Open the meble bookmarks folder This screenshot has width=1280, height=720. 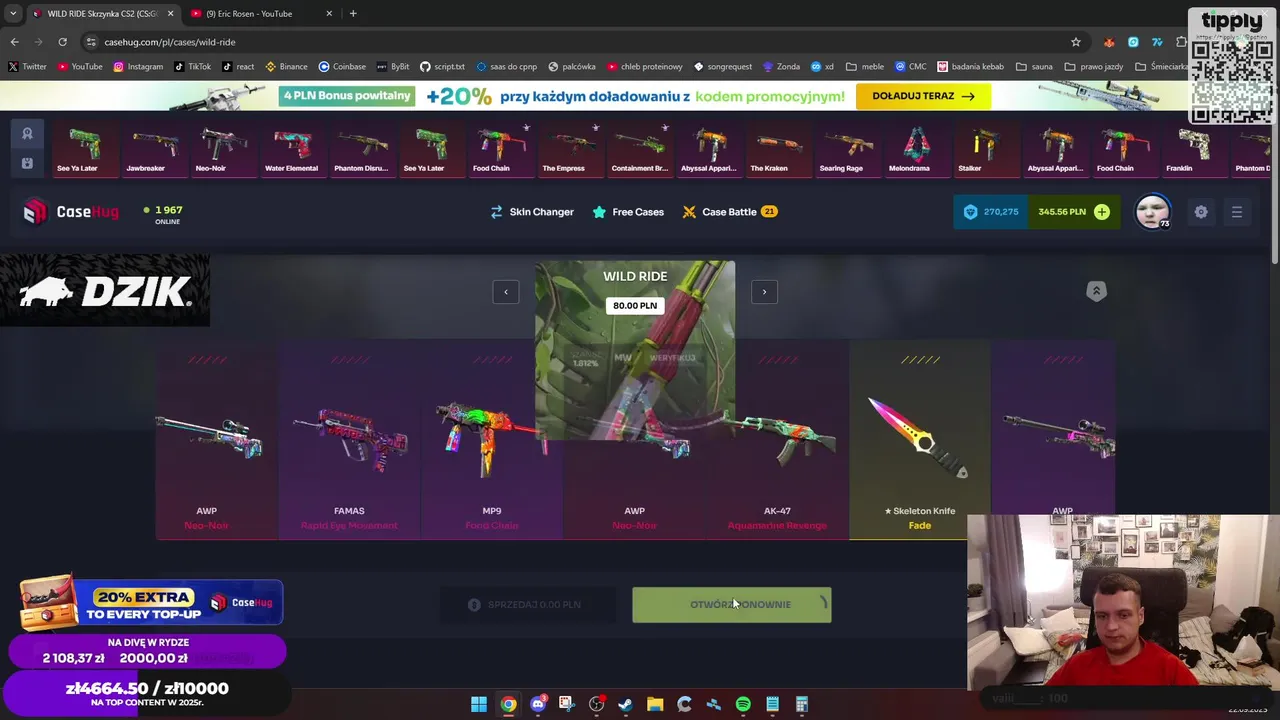(x=865, y=67)
